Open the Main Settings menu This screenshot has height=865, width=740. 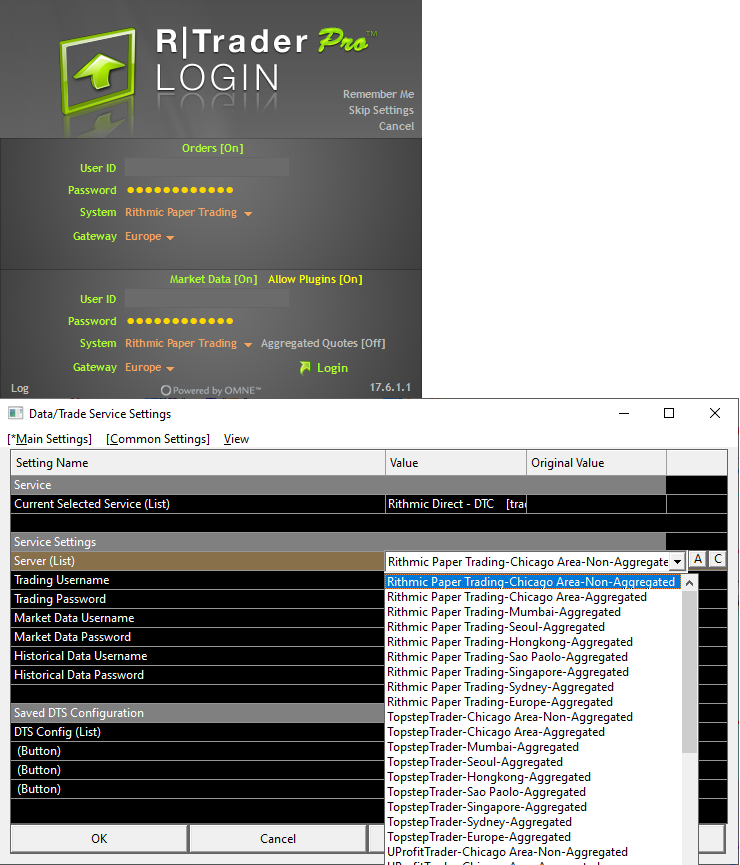[50, 439]
